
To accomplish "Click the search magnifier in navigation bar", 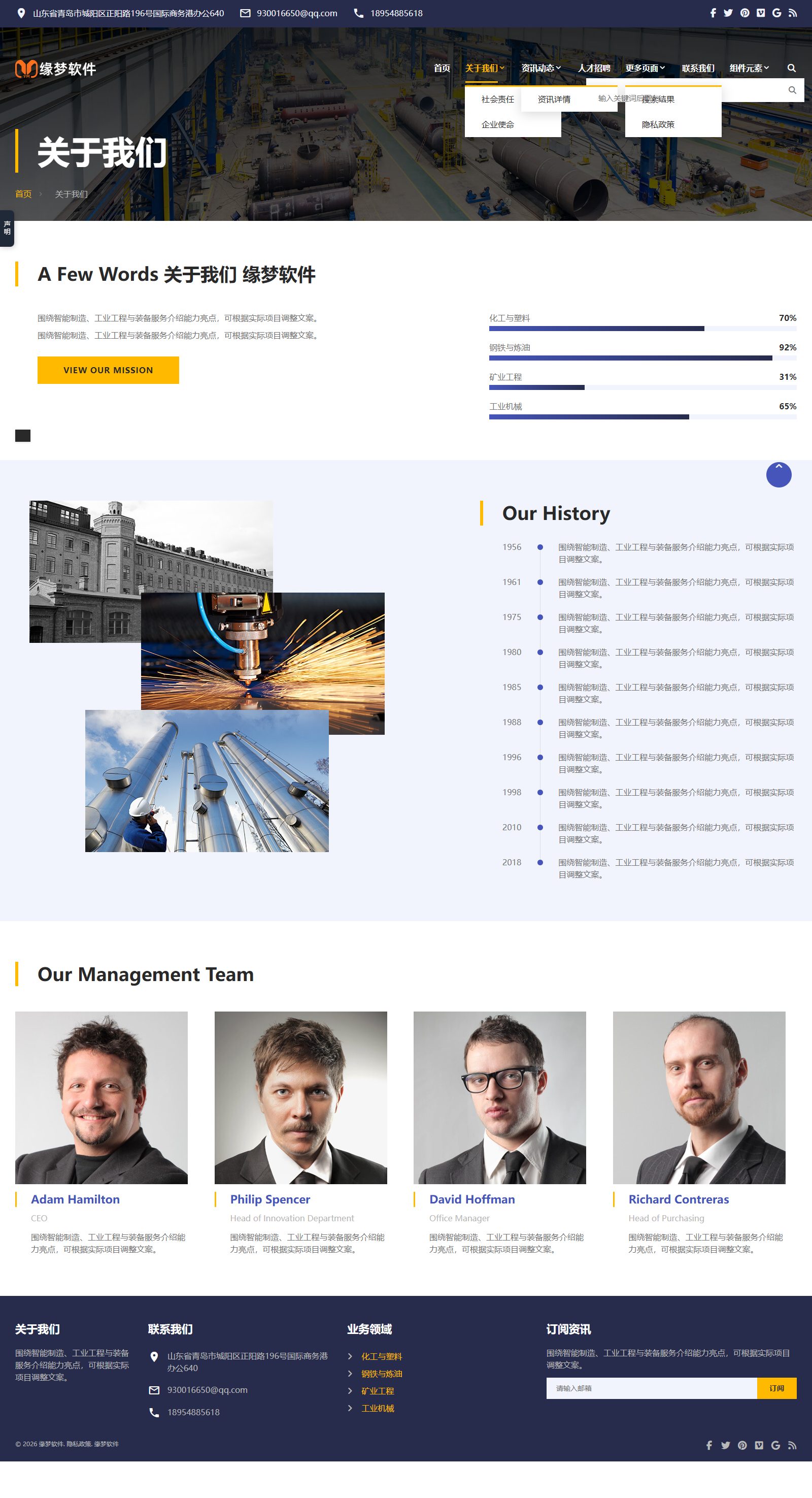I will coord(792,68).
